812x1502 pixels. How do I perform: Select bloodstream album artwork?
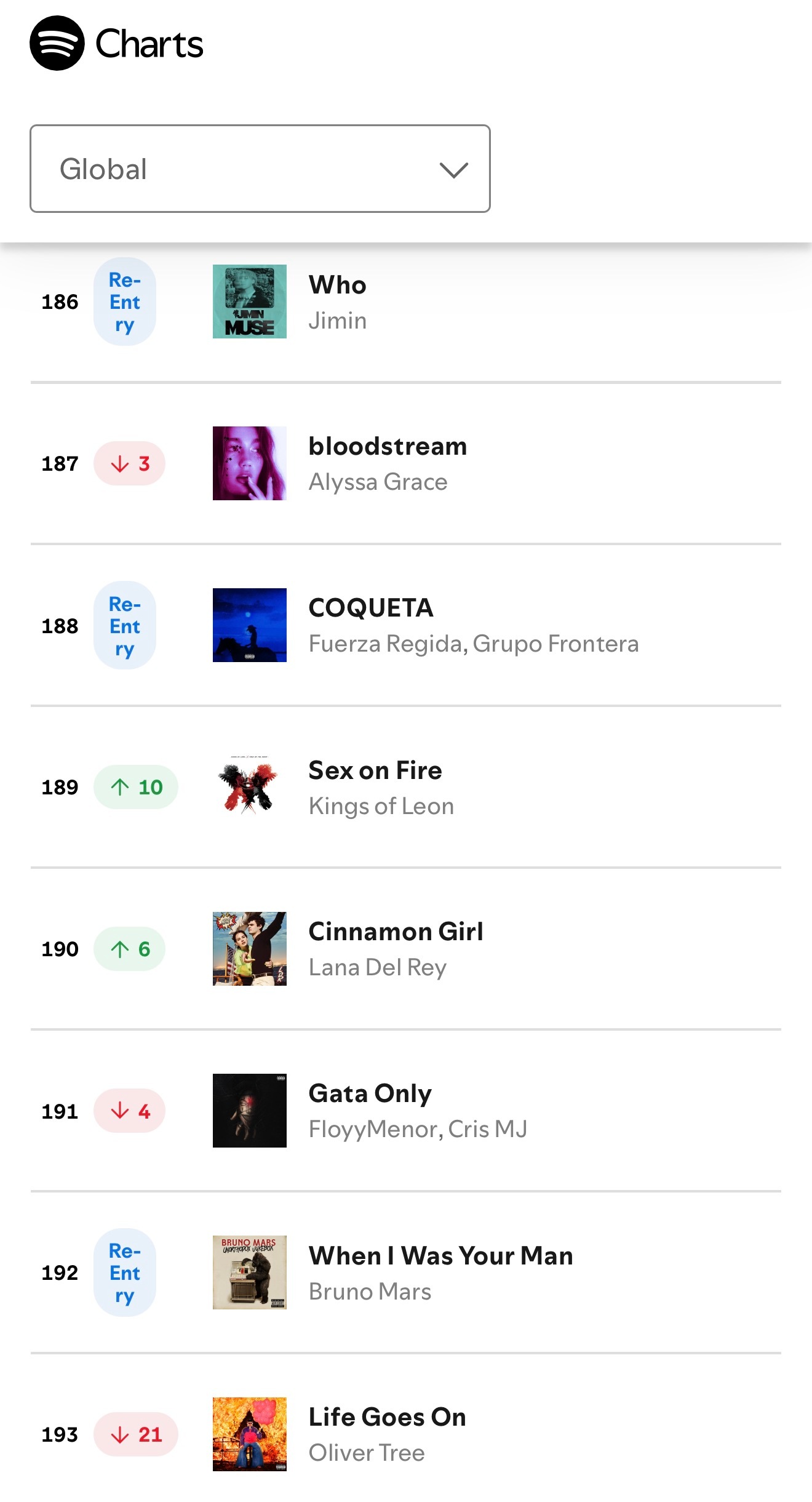coord(250,463)
